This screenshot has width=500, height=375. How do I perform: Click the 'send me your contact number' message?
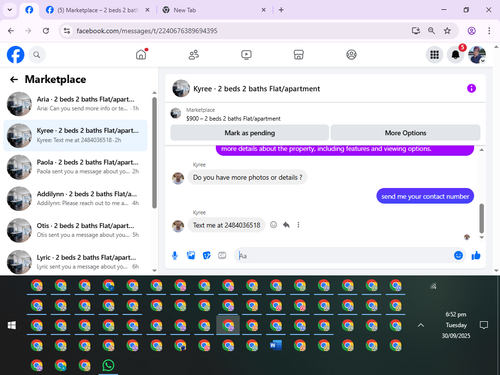425,196
